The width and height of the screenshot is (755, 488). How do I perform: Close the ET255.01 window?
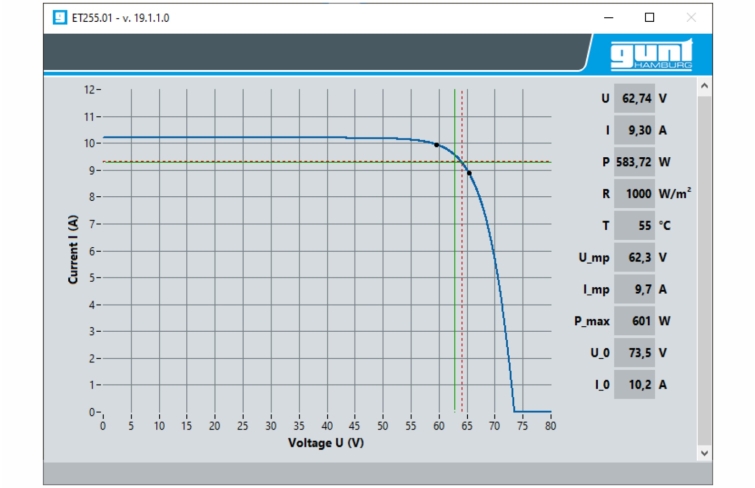pos(691,18)
